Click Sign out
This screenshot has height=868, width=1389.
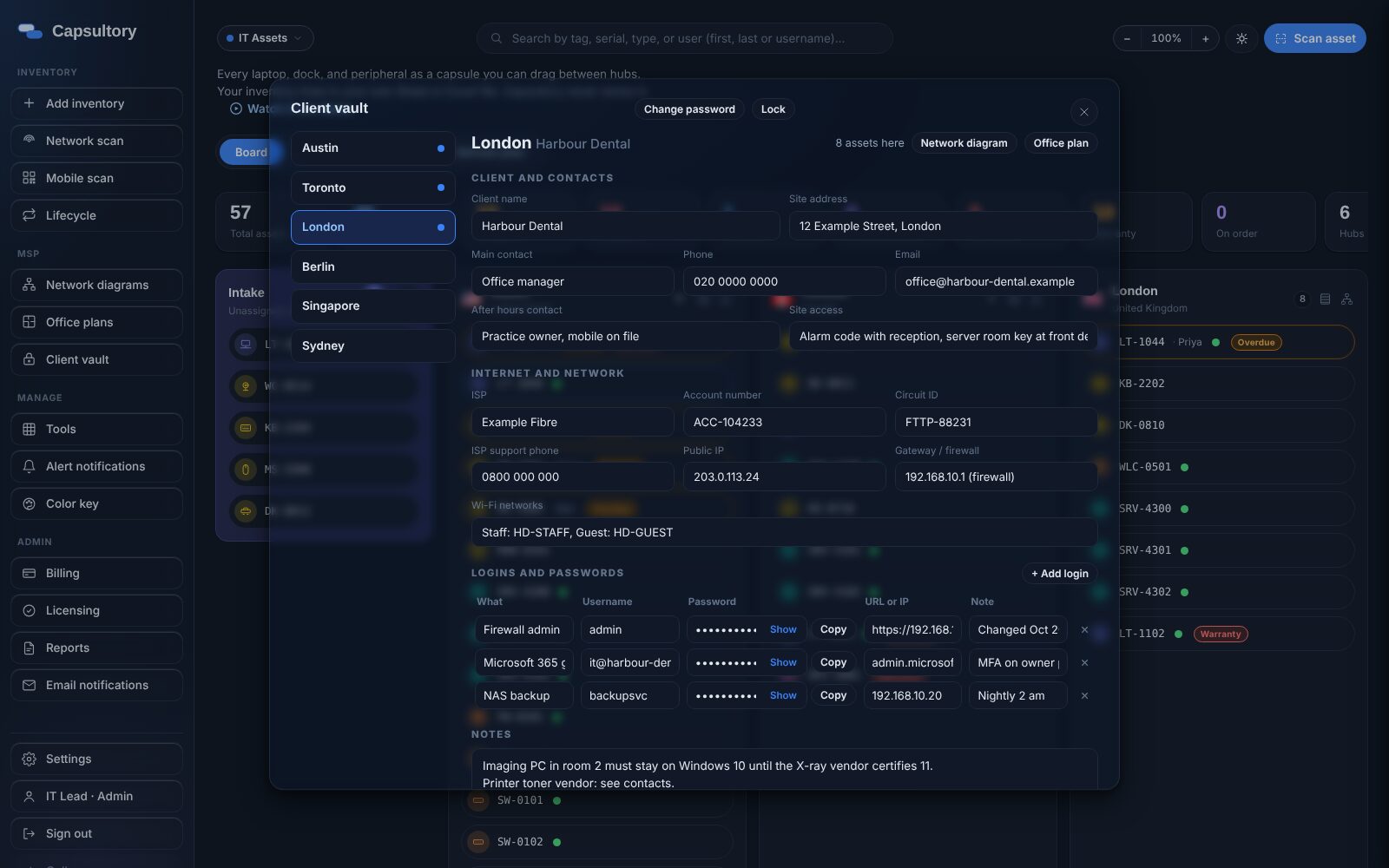coord(96,833)
